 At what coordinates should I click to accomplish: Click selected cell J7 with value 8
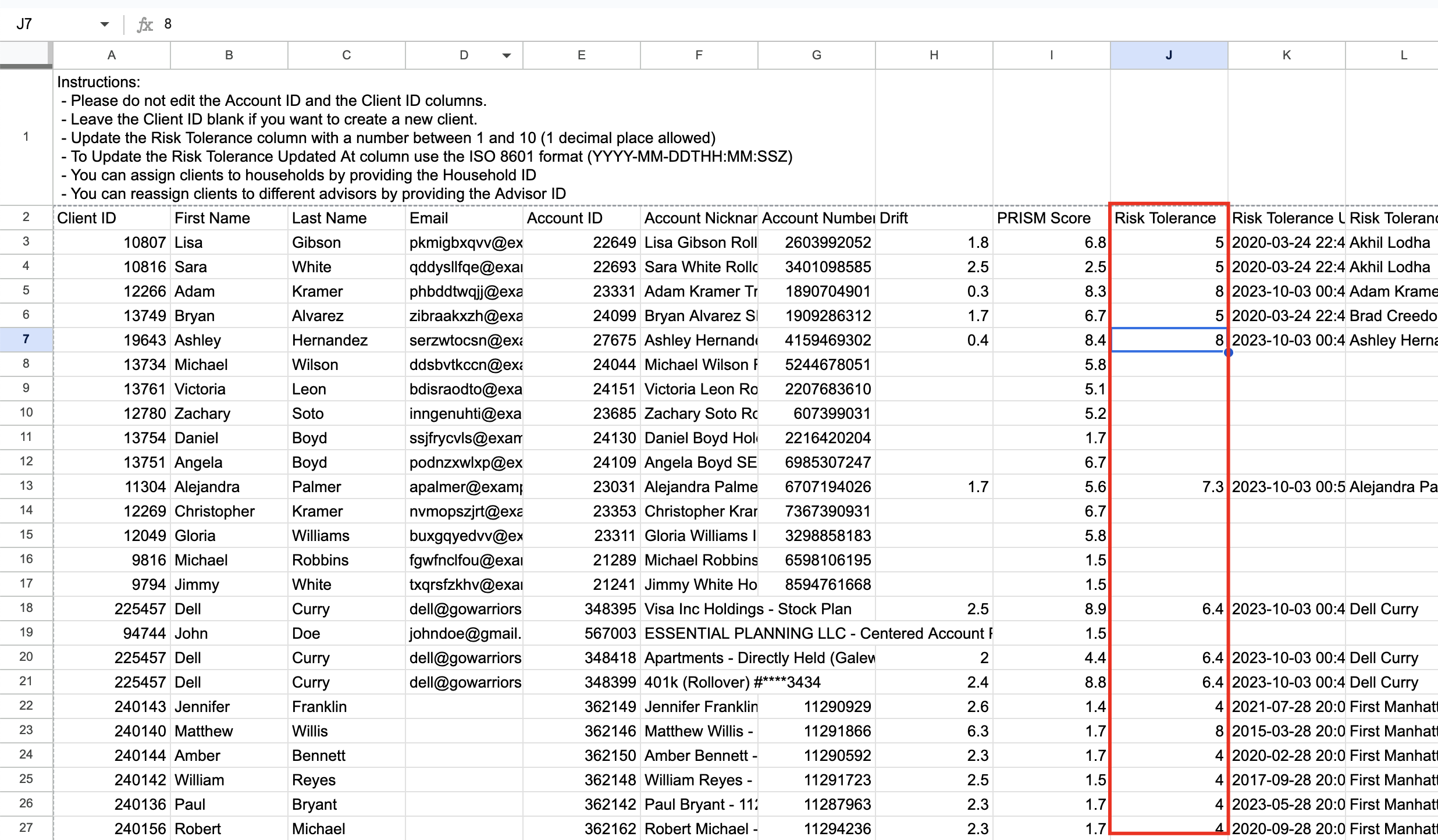(x=1169, y=340)
